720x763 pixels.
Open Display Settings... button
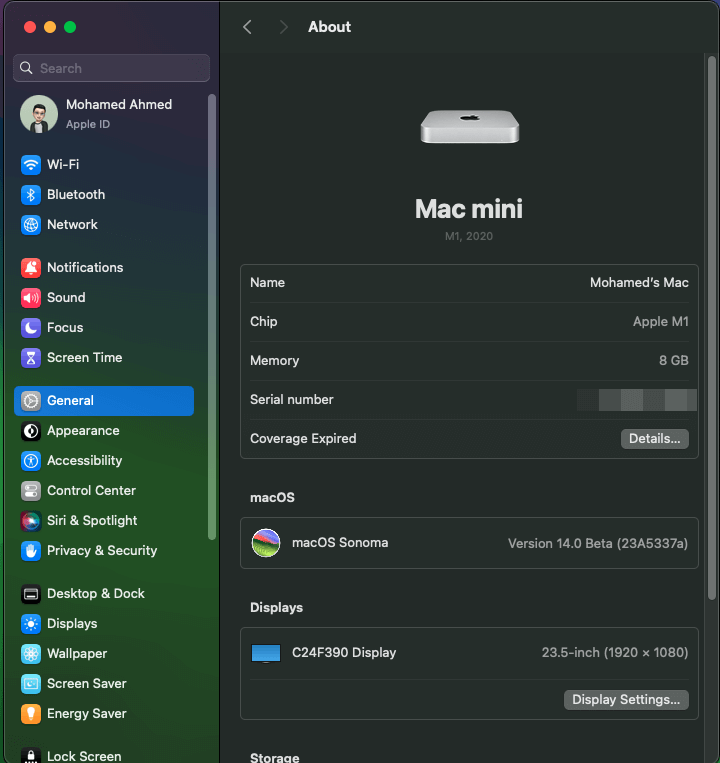pyautogui.click(x=626, y=700)
